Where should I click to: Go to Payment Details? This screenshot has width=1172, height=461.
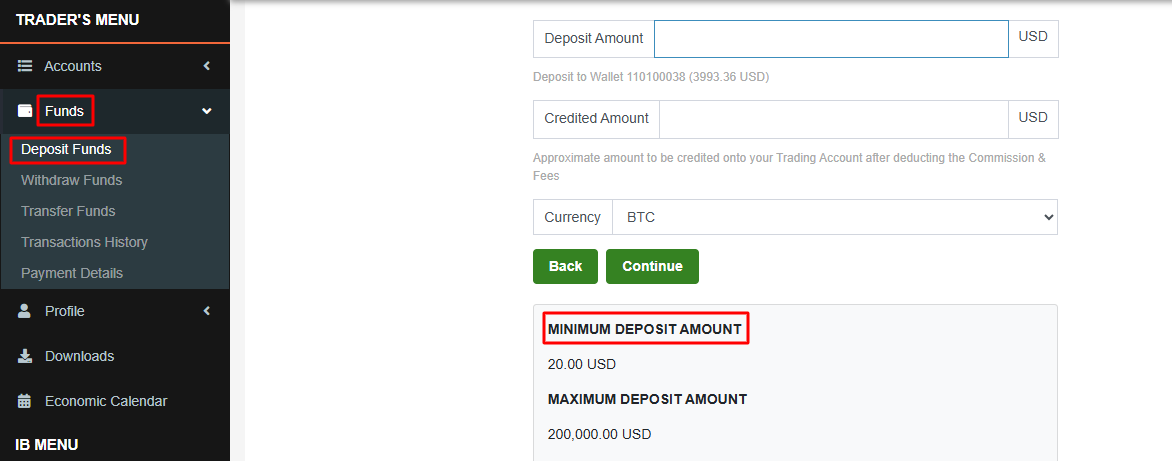[x=72, y=273]
